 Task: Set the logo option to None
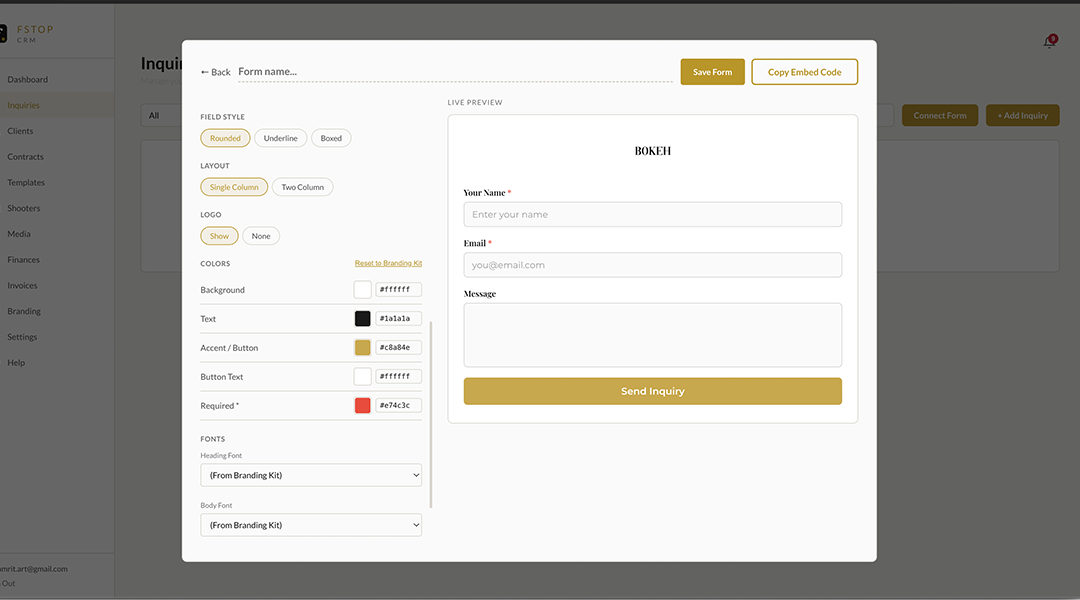(x=261, y=235)
